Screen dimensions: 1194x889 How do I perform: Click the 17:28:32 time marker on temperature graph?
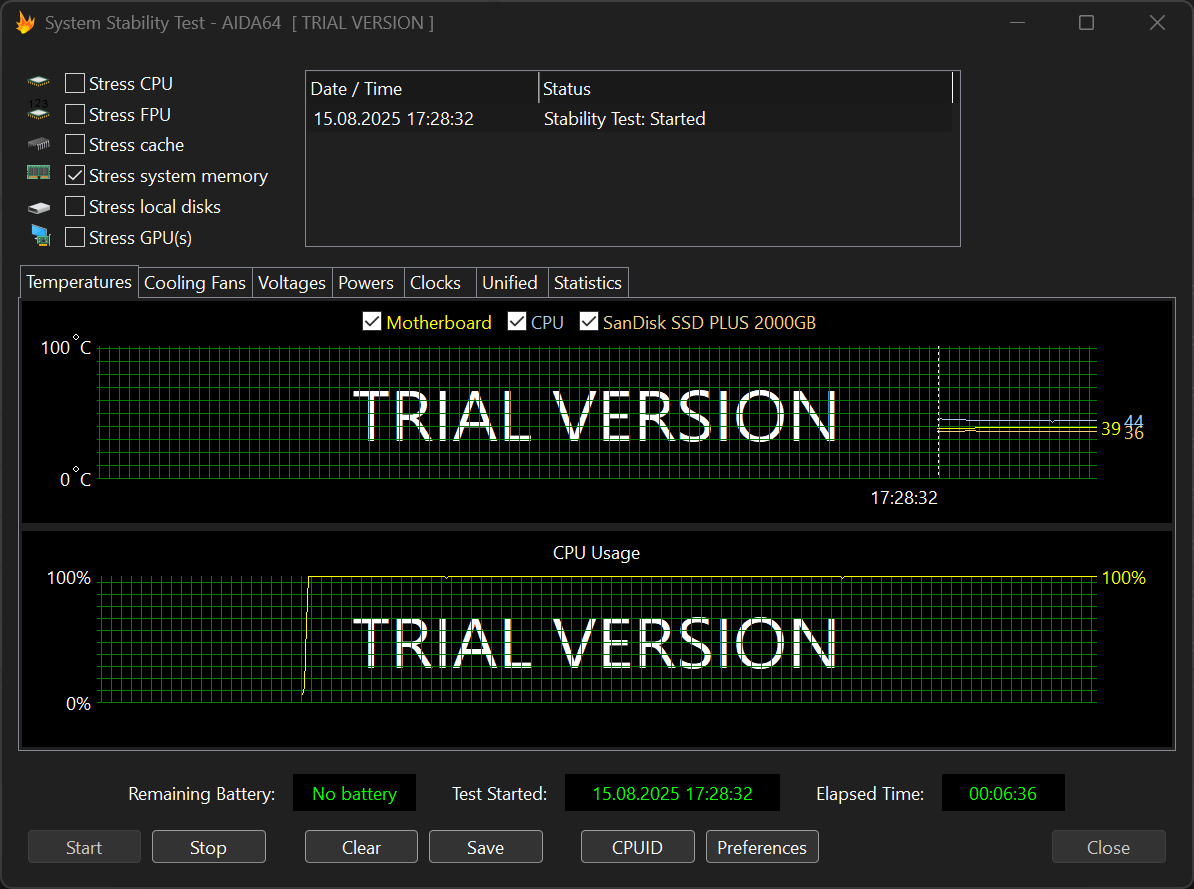[904, 497]
